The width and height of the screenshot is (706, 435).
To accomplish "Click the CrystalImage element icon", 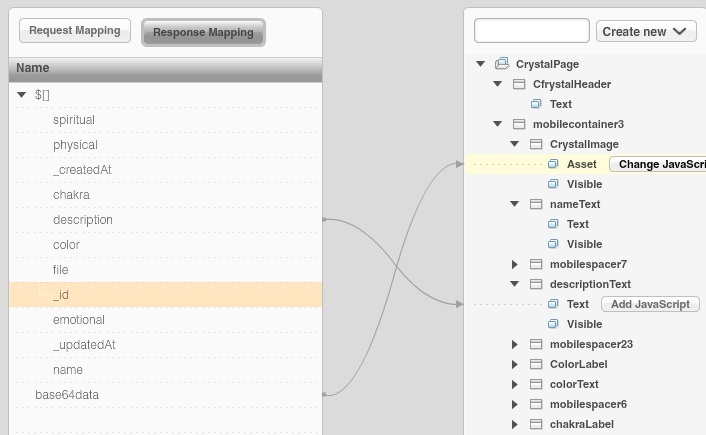I will click(x=536, y=144).
